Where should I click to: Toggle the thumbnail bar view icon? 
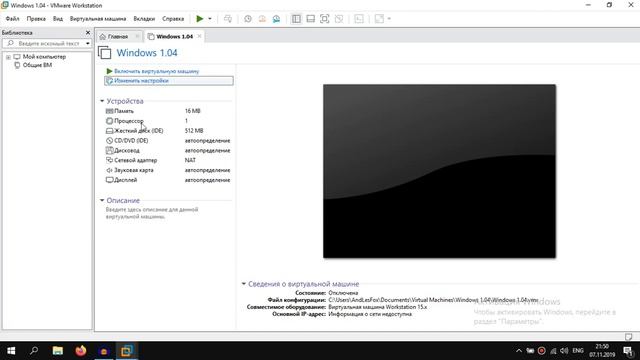pyautogui.click(x=311, y=19)
